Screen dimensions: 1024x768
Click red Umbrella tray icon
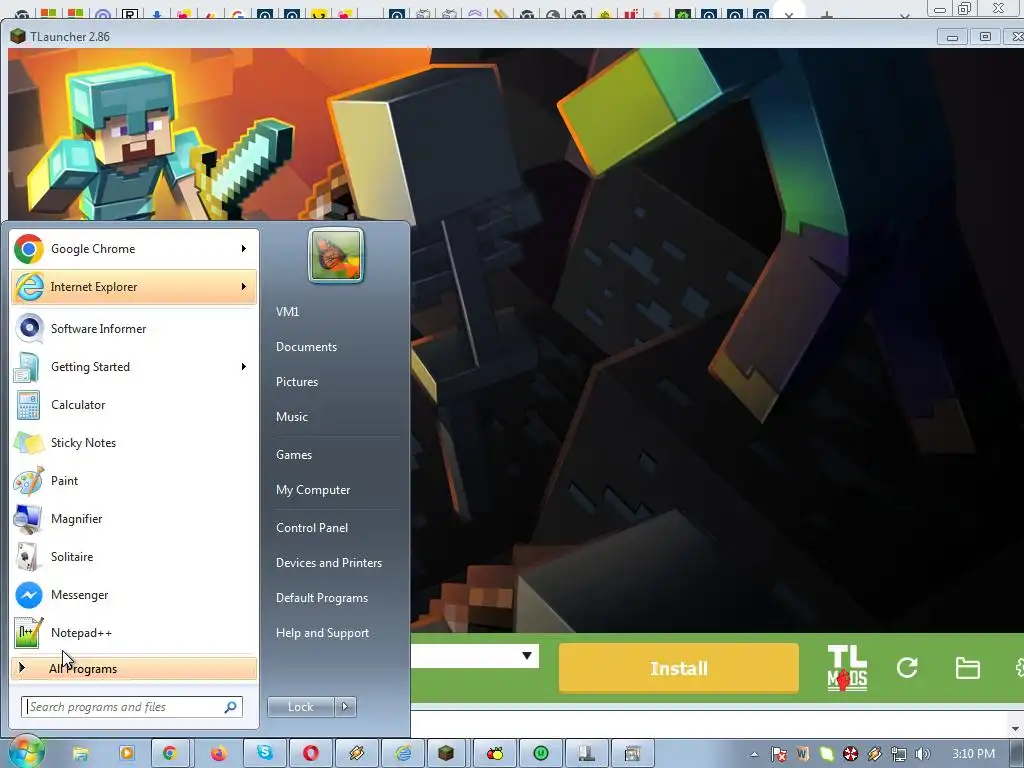pyautogui.click(x=850, y=754)
